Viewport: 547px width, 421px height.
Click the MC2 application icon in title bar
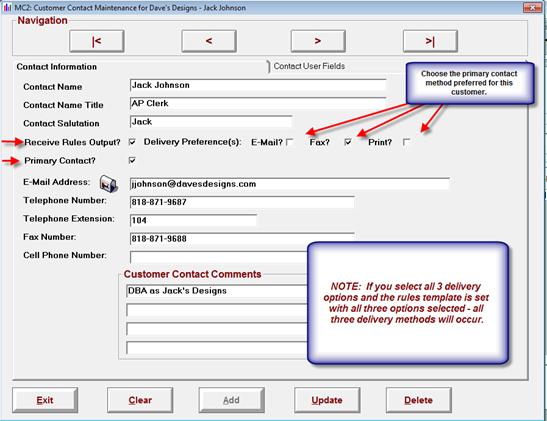(x=7, y=8)
